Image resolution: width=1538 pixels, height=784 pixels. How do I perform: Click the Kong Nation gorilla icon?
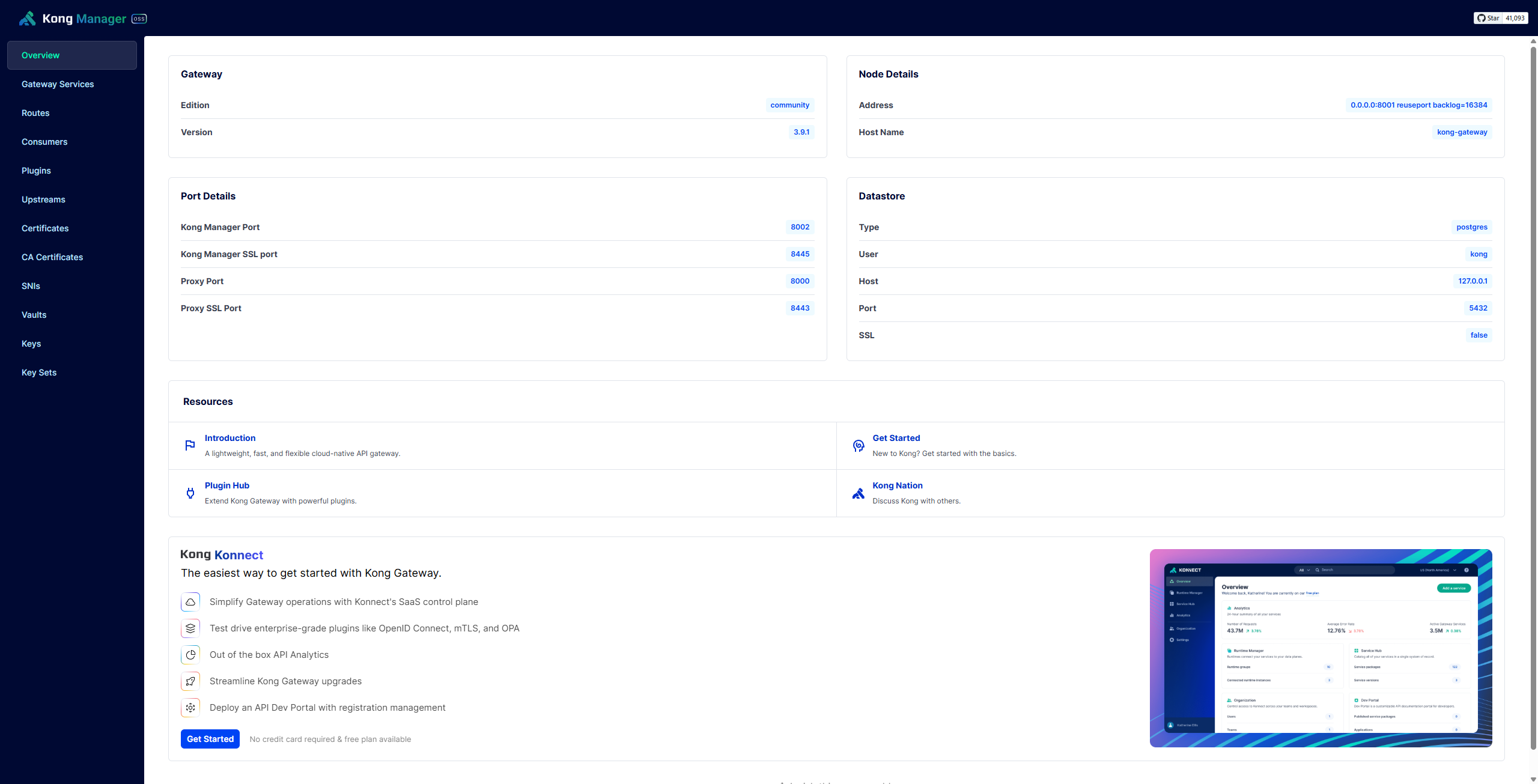[x=858, y=493]
